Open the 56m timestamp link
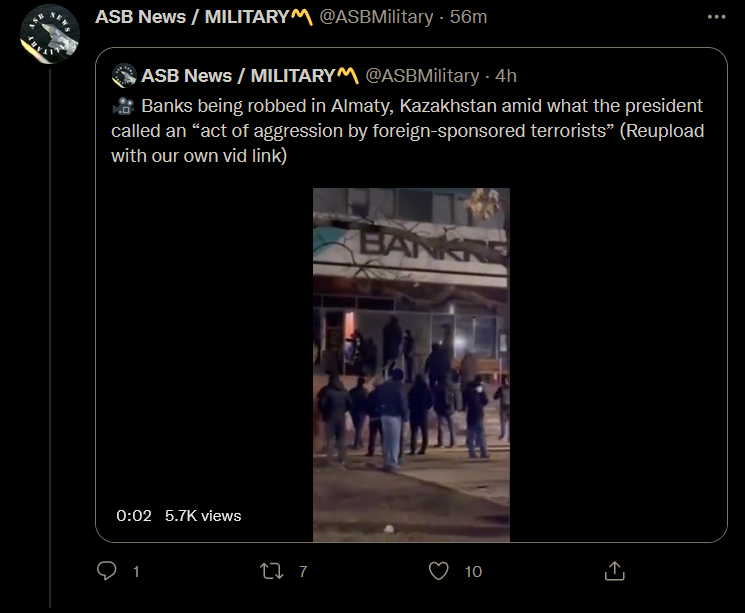Image resolution: width=745 pixels, height=613 pixels. point(467,17)
